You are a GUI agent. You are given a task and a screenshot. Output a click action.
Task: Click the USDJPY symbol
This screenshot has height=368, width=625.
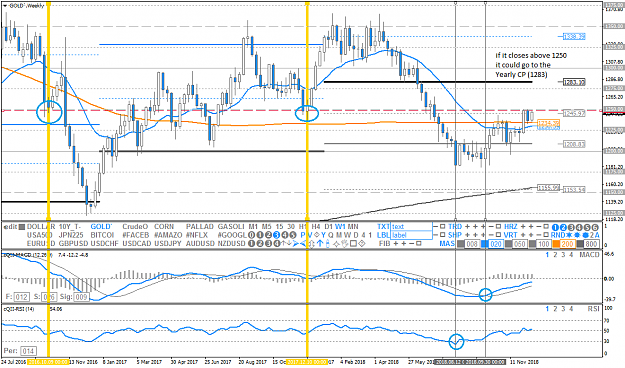pos(168,244)
